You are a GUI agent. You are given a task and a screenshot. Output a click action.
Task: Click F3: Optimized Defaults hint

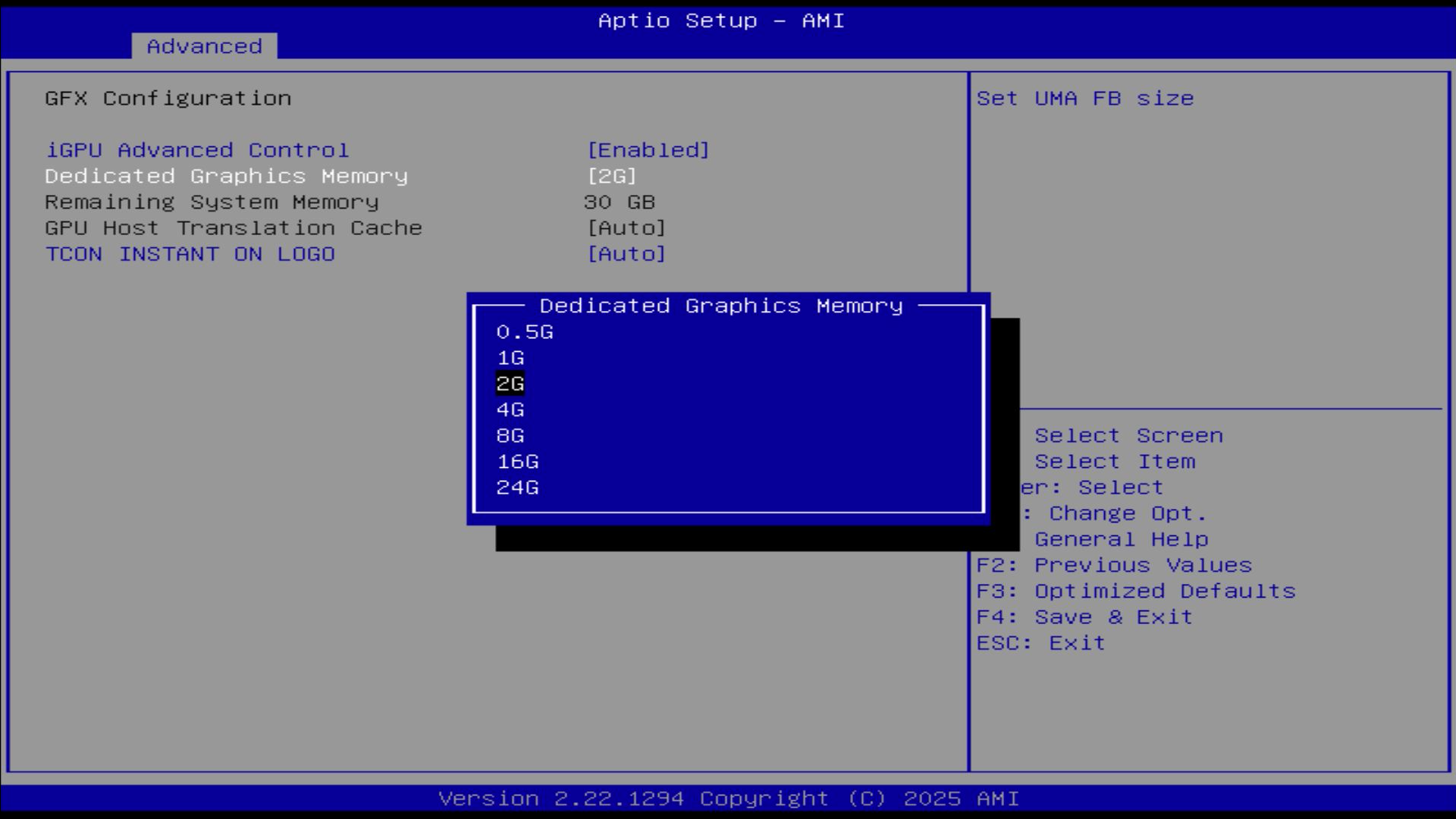point(1136,591)
